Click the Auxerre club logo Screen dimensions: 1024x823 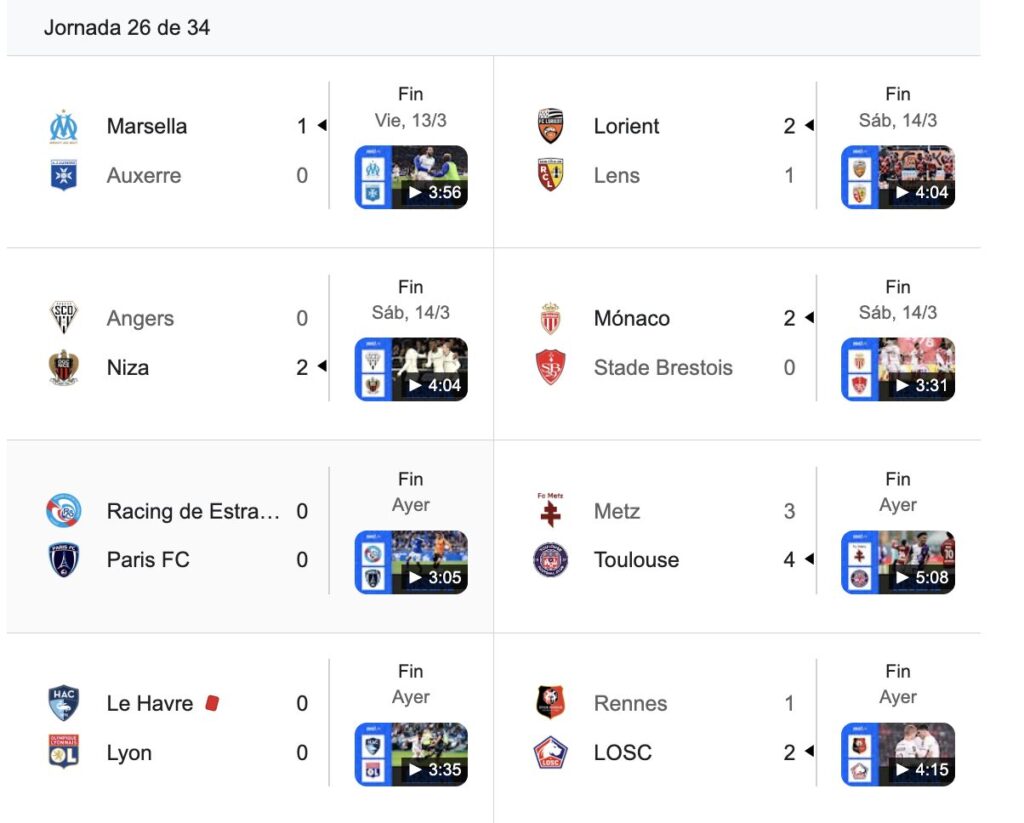click(x=64, y=175)
